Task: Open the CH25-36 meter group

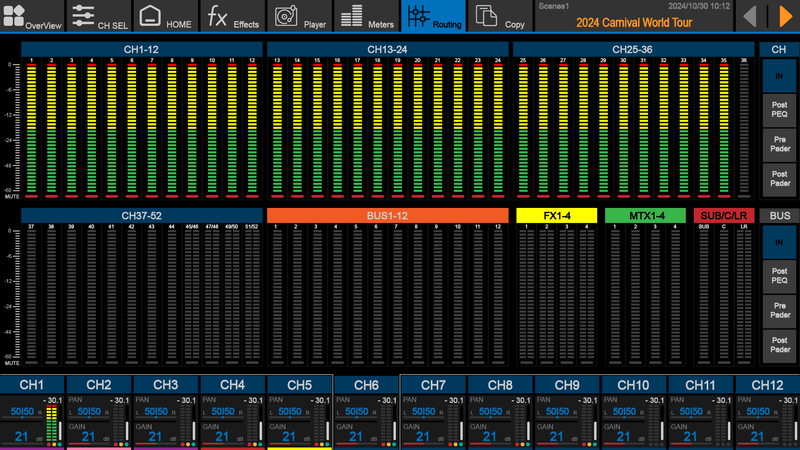Action: click(633, 49)
